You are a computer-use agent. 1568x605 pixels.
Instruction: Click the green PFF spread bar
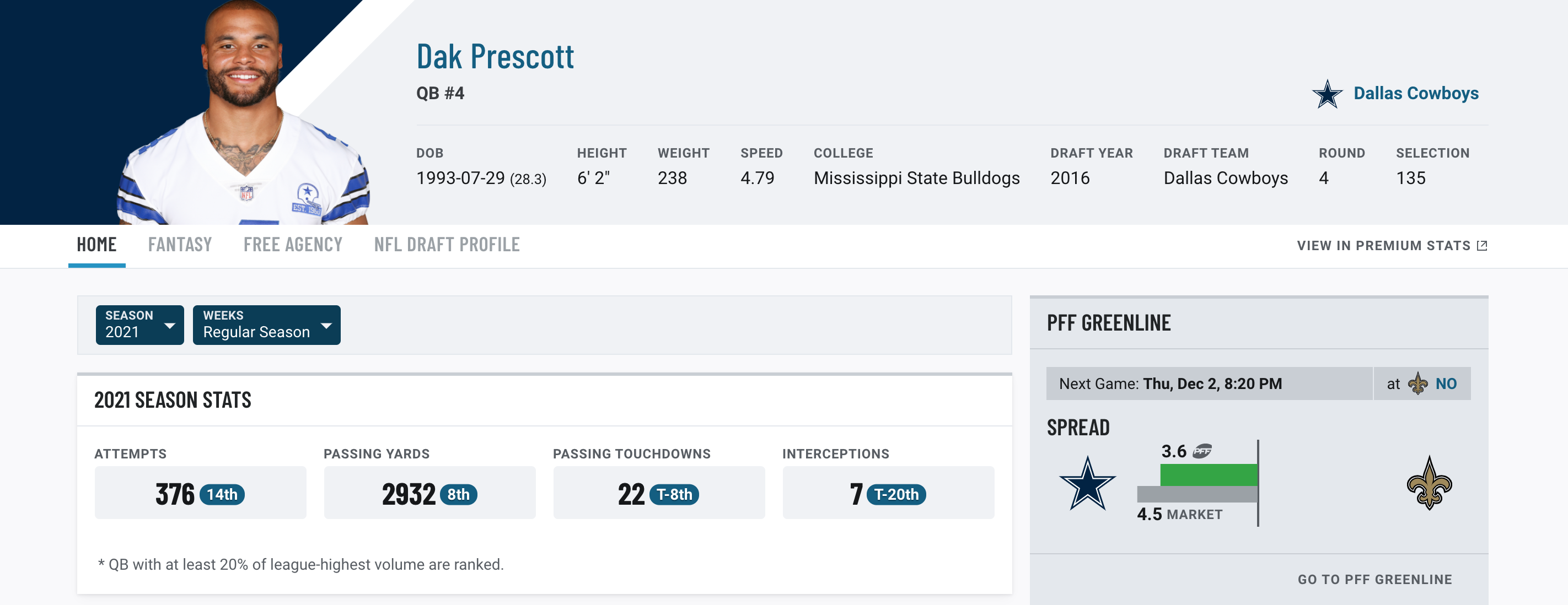coord(1209,475)
